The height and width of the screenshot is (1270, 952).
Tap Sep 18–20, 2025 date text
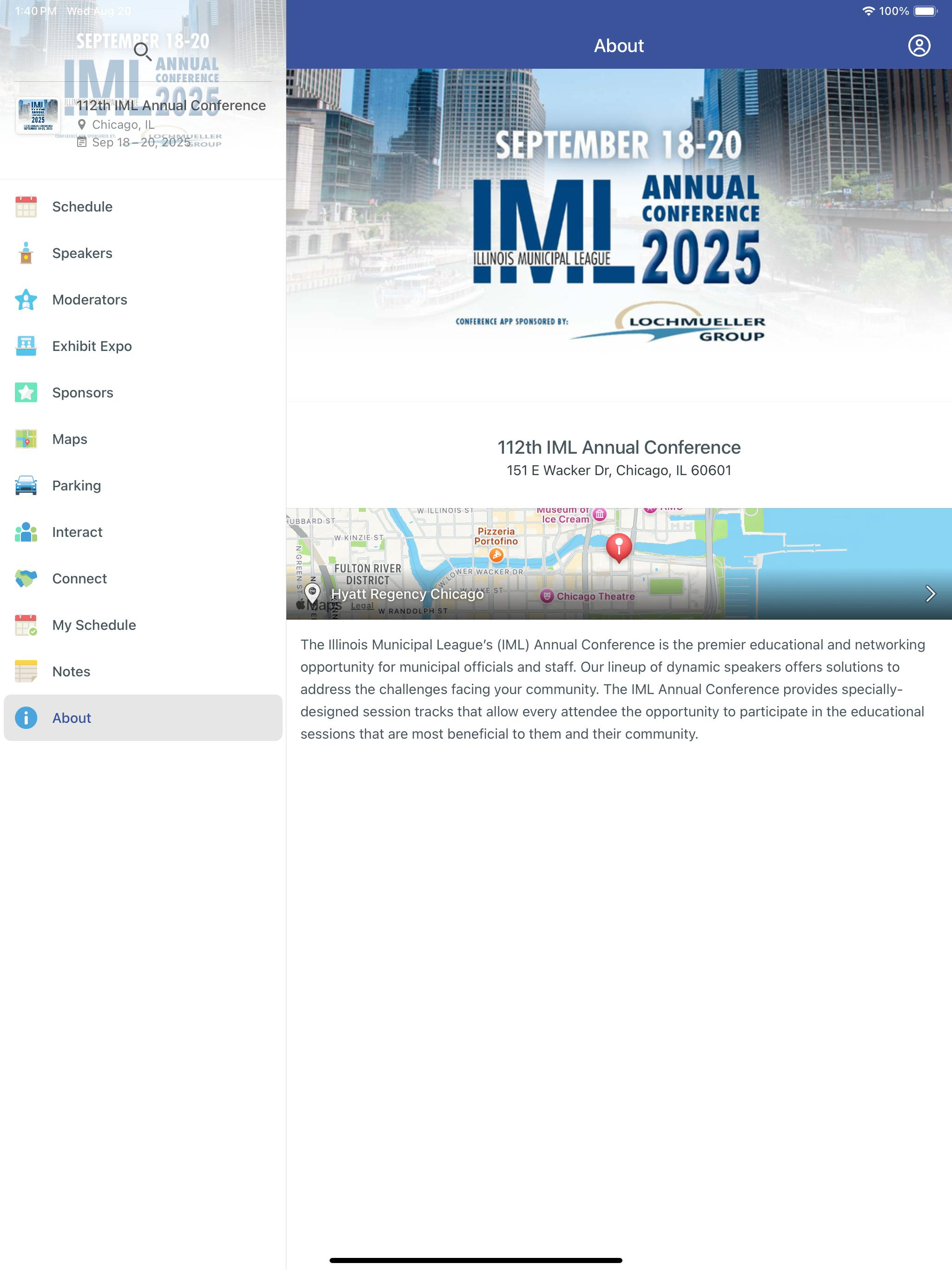(x=141, y=142)
